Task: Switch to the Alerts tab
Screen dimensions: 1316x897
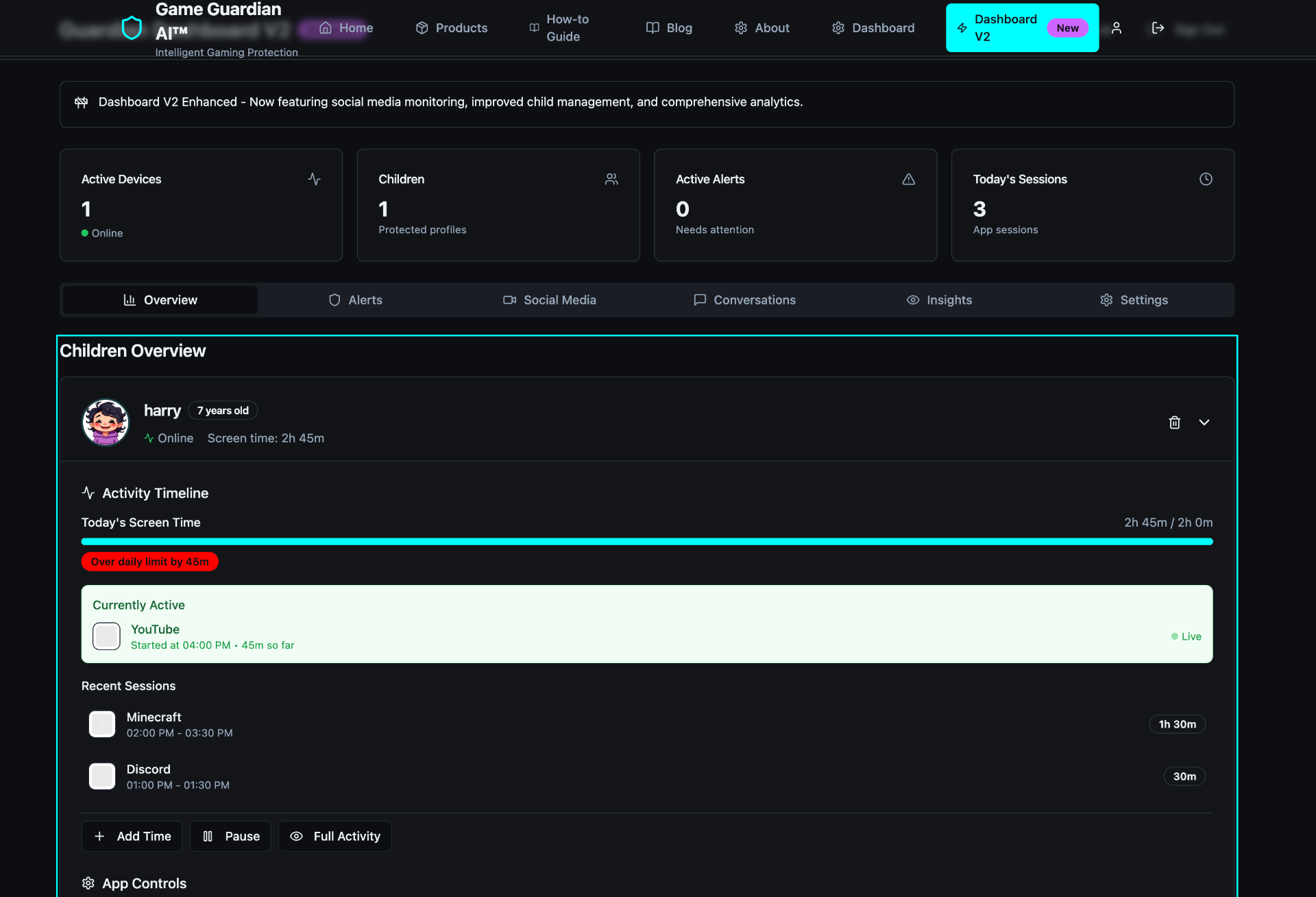Action: (x=355, y=300)
